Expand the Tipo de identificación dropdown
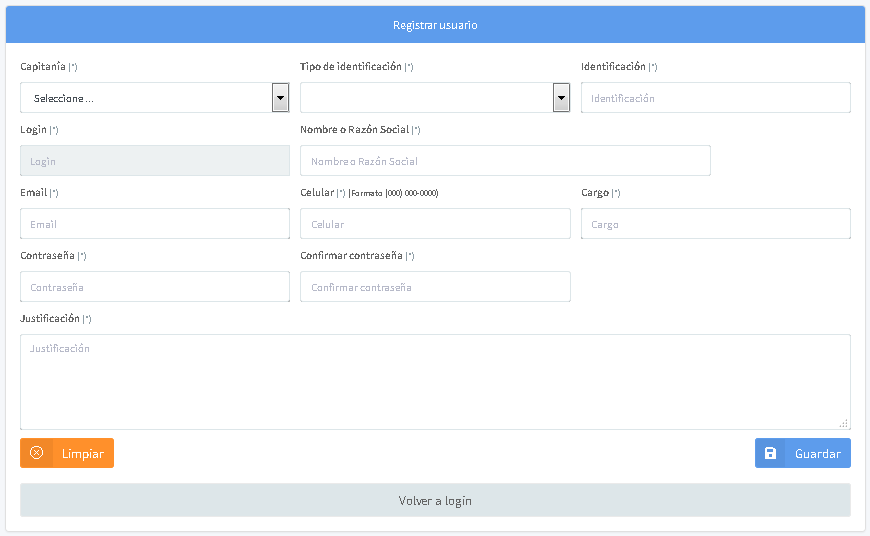Screen dimensions: 870x536 pyautogui.click(x=561, y=98)
